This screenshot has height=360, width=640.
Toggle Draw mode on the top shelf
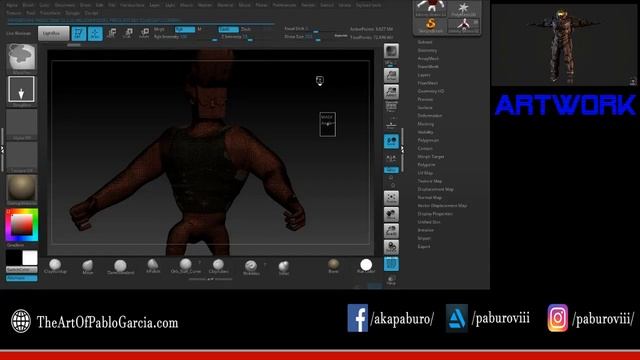pyautogui.click(x=95, y=33)
